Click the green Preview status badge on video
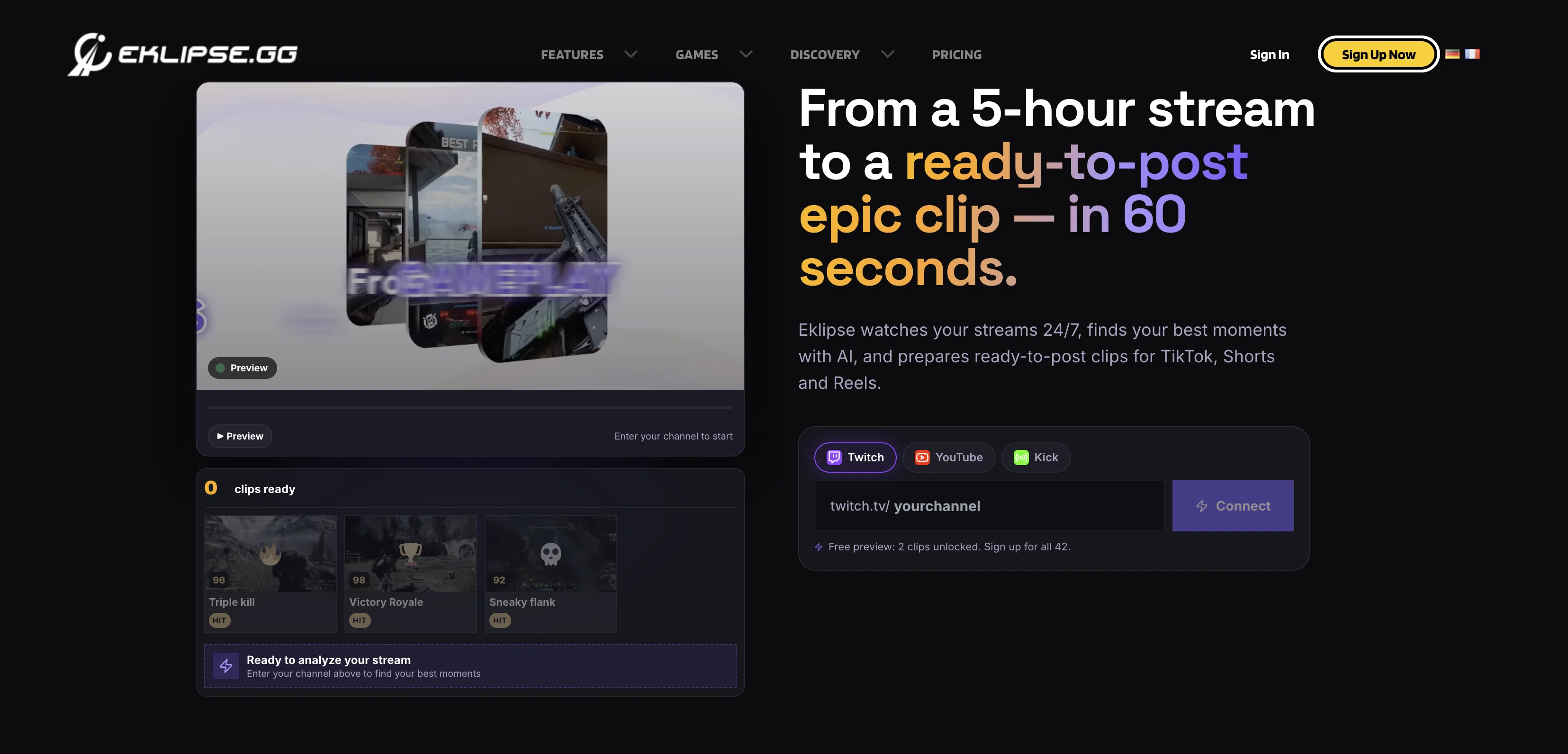Image resolution: width=1568 pixels, height=754 pixels. (242, 368)
